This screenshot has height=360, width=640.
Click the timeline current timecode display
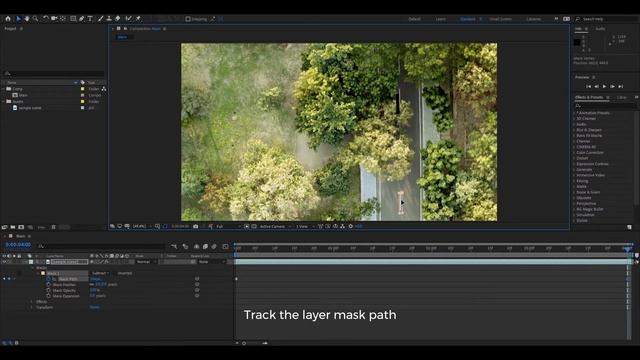[18, 245]
